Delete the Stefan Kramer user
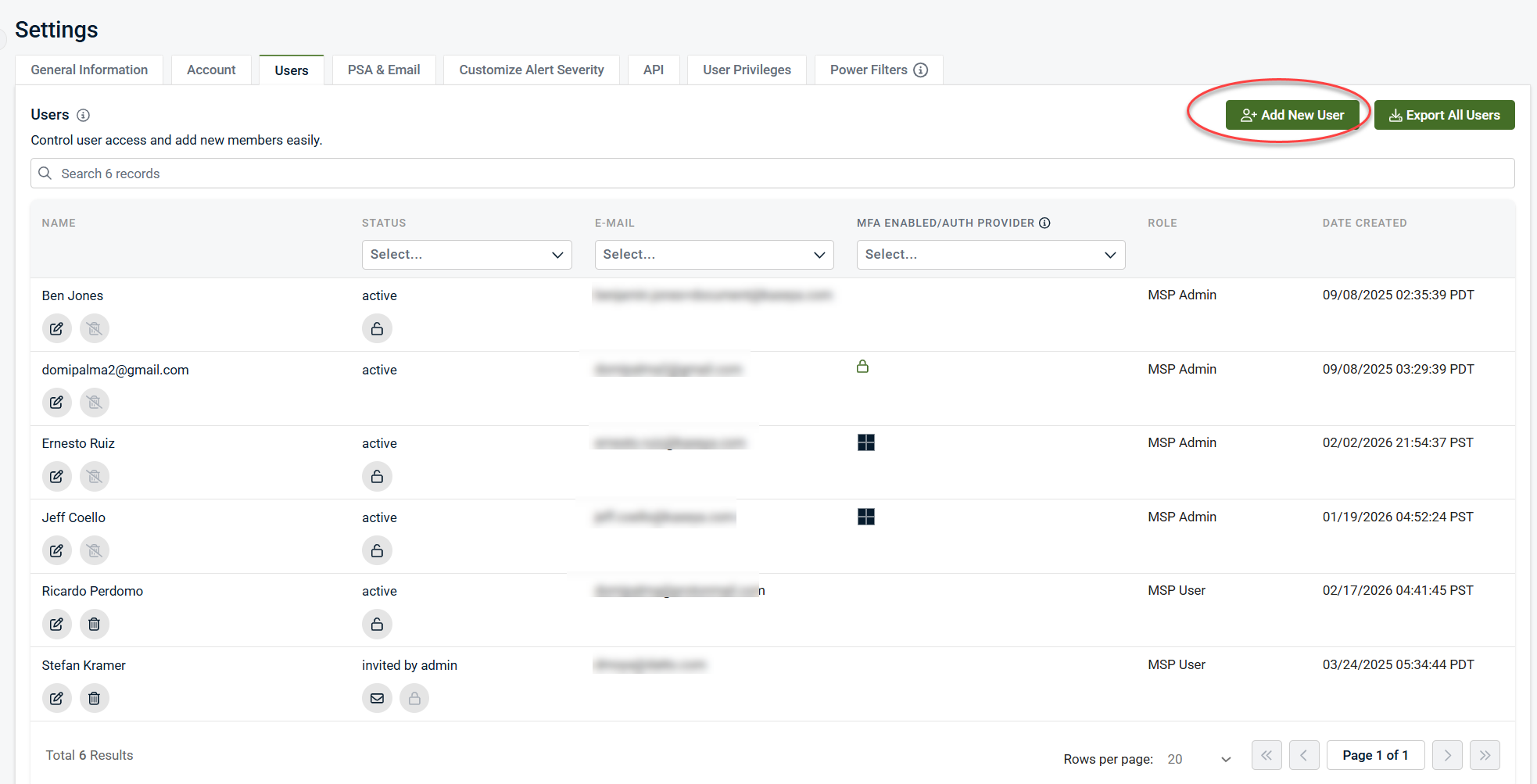Screen dimensions: 1537x784 (94, 698)
